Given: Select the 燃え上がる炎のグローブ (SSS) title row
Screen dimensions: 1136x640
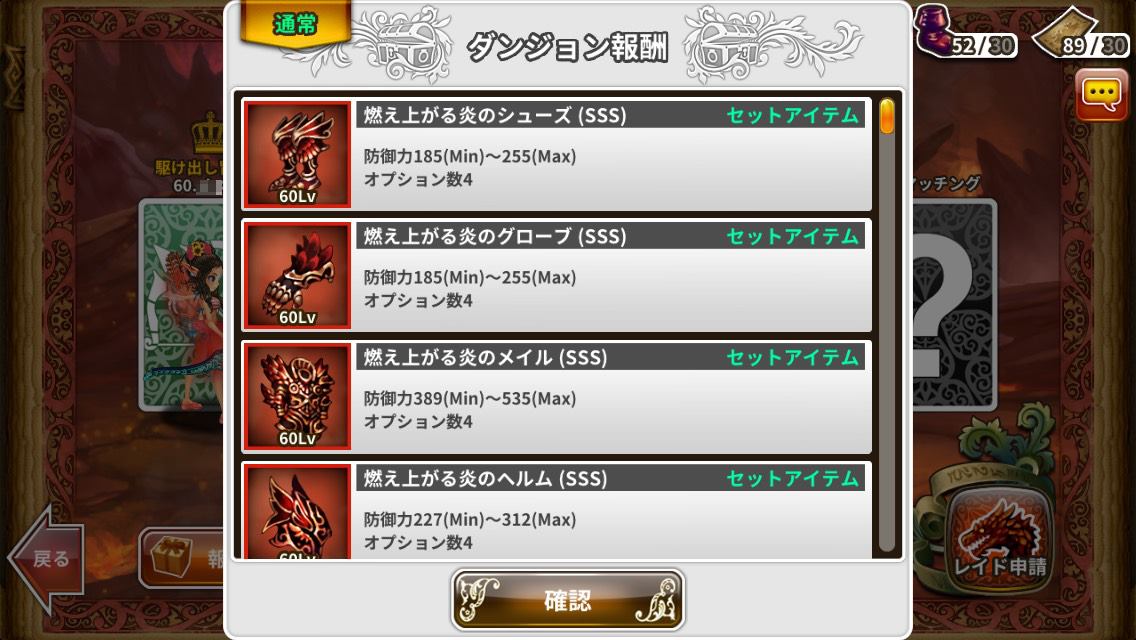Looking at the screenshot, I should click(x=610, y=236).
